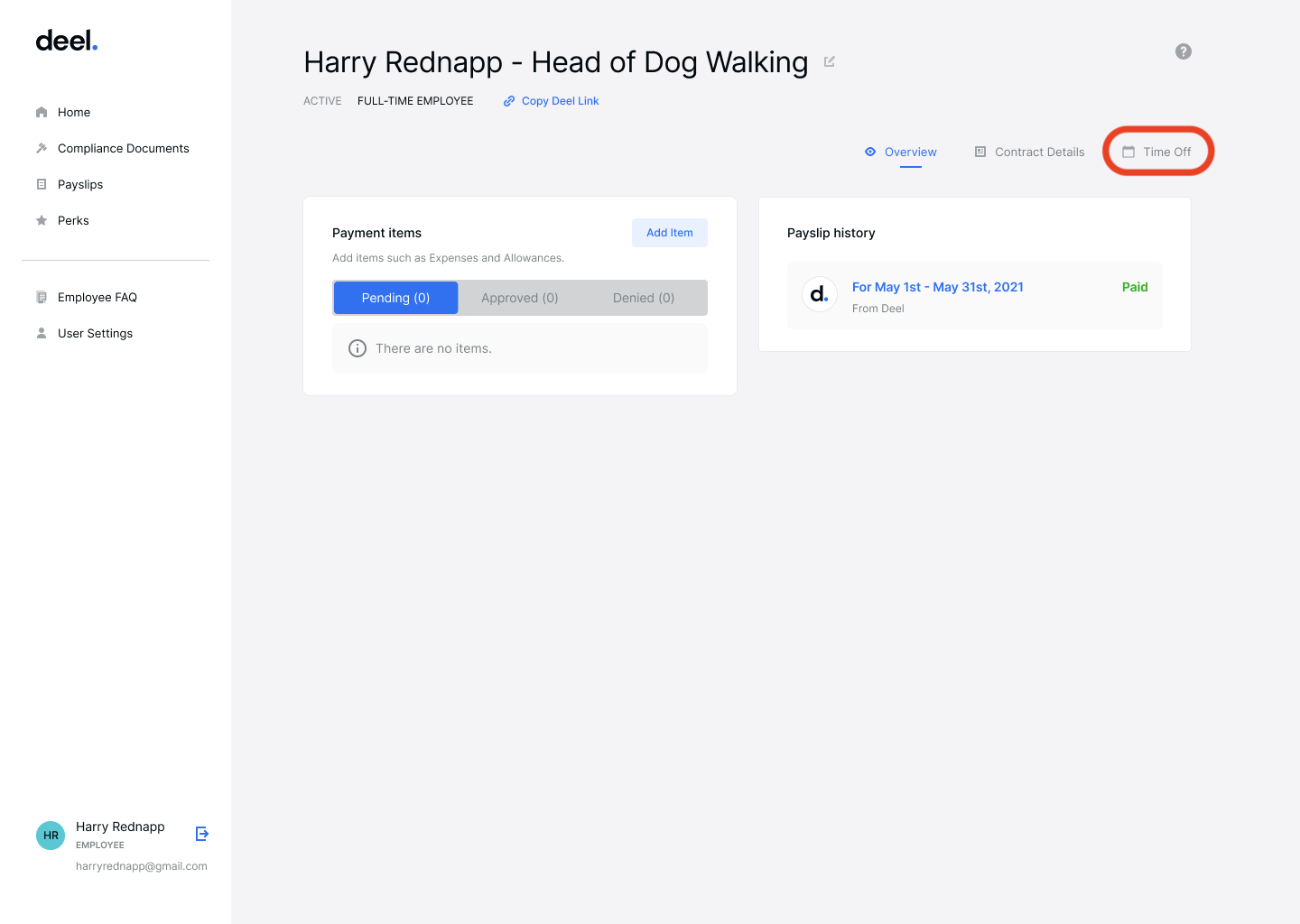Open Employee FAQ page
This screenshot has height=924, width=1300.
(97, 297)
